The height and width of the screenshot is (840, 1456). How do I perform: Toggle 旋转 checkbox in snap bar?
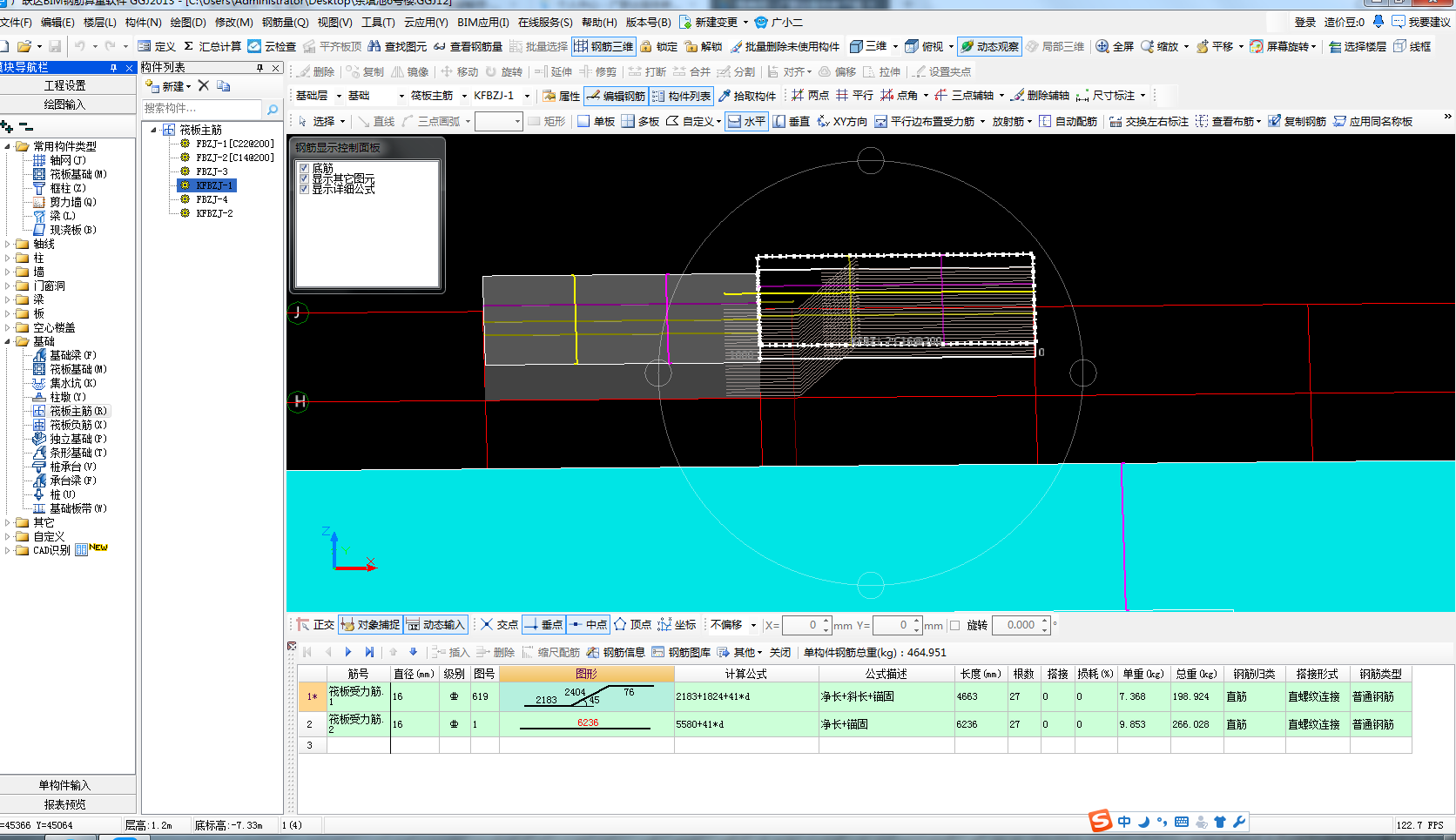954,625
